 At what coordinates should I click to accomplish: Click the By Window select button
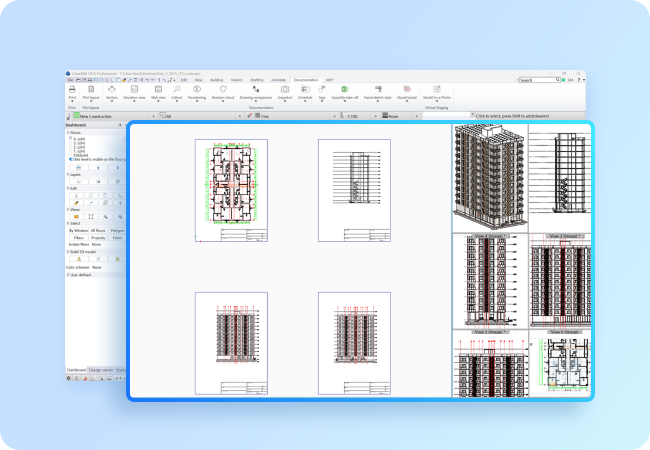pos(77,230)
